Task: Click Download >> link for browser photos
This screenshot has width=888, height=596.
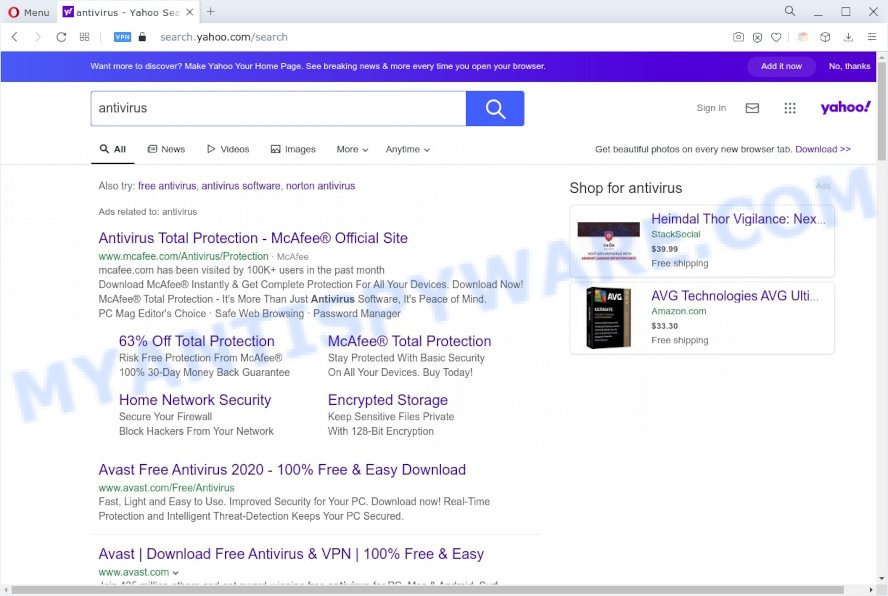Action: pos(823,149)
